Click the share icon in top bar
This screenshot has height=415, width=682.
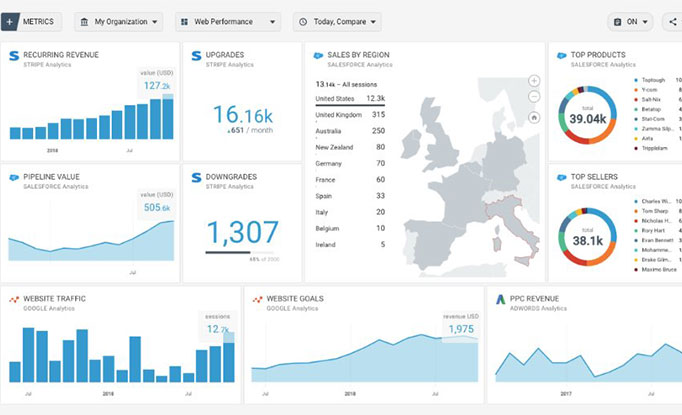coord(672,21)
